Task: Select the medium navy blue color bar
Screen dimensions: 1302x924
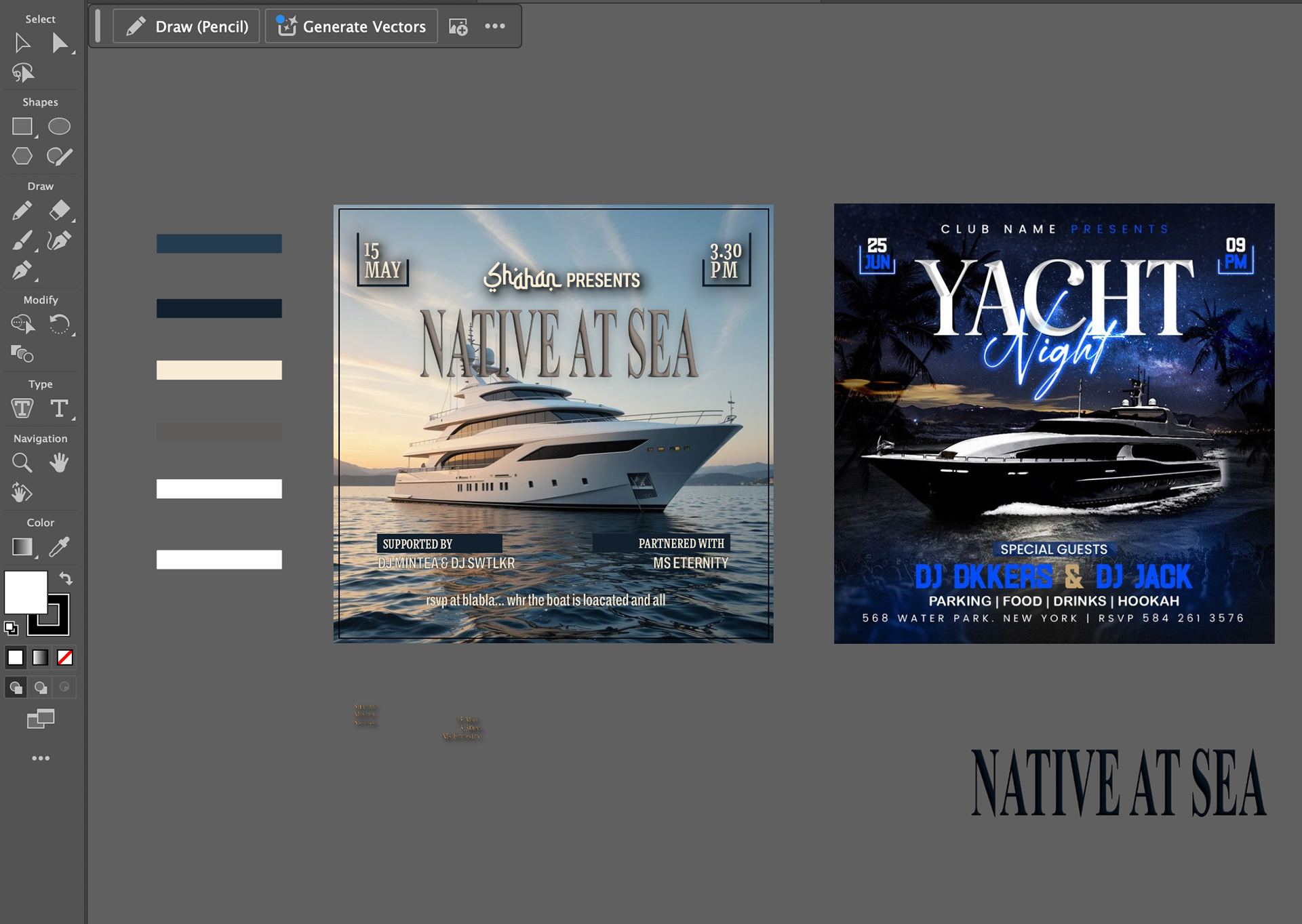Action: point(219,243)
